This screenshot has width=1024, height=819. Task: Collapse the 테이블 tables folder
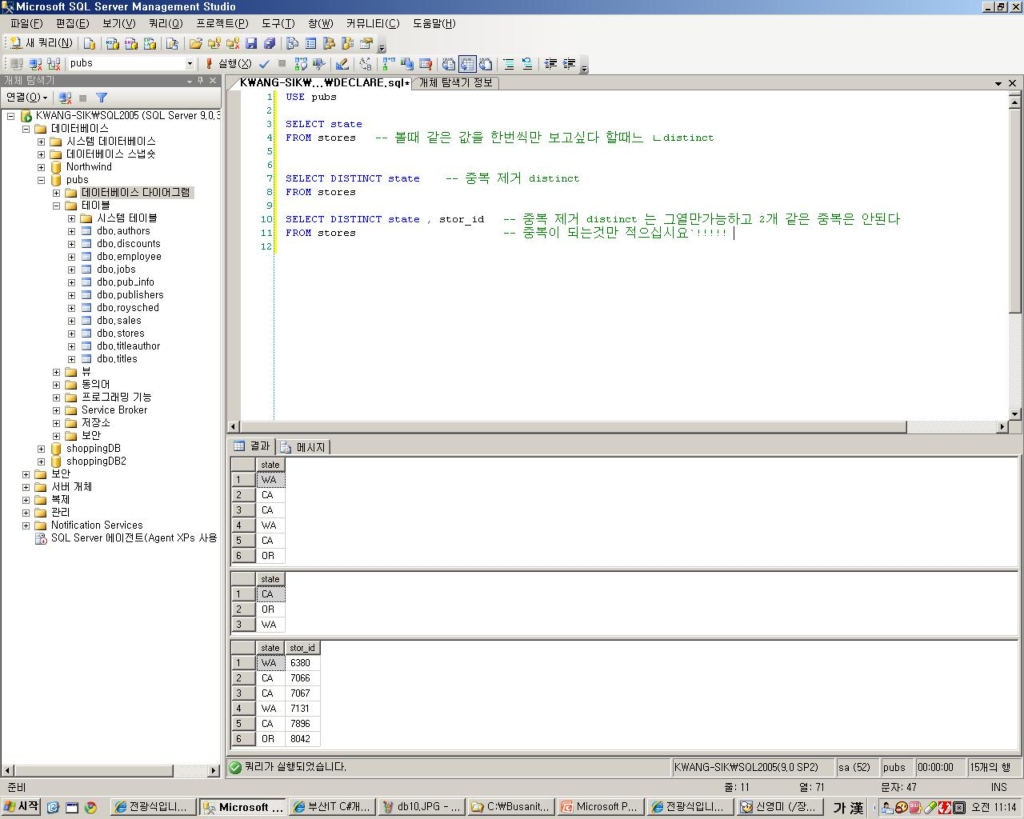56,205
